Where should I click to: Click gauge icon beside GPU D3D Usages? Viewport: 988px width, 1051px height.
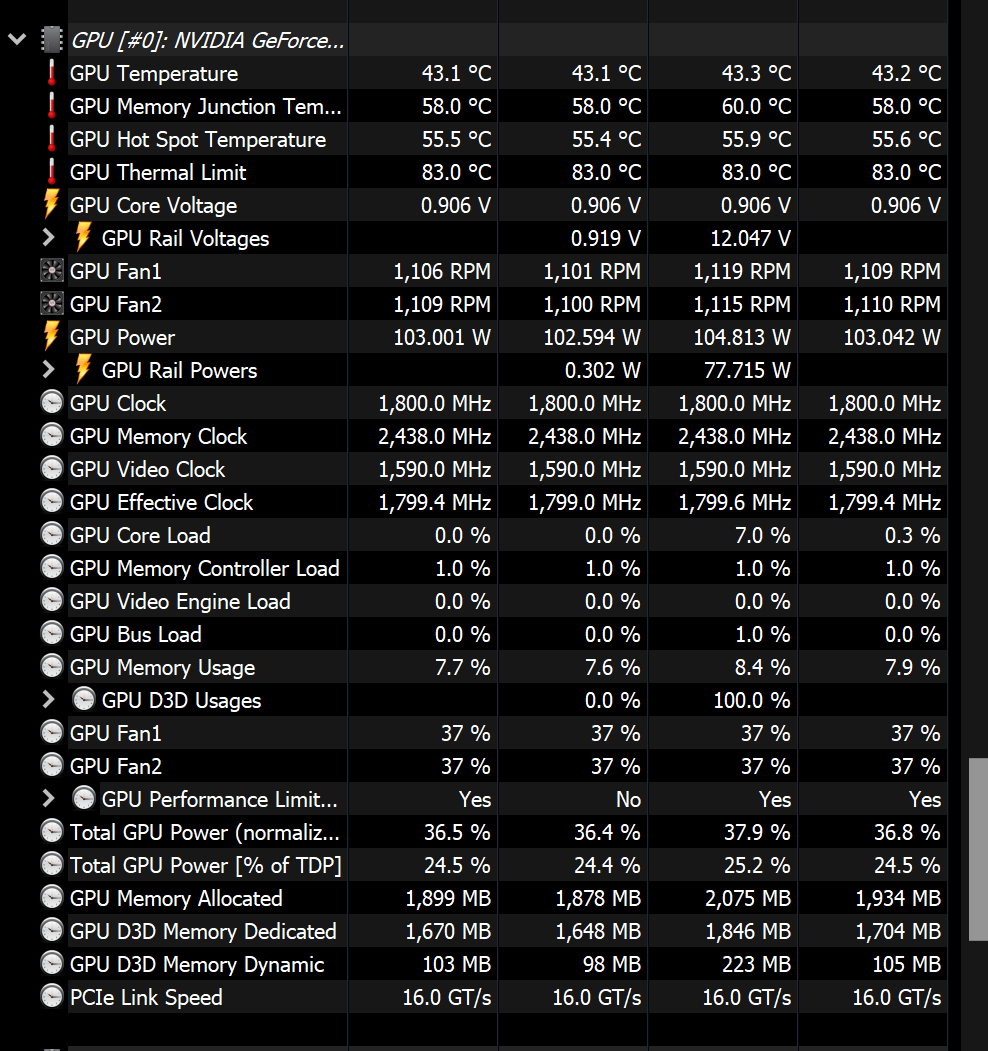[x=84, y=700]
